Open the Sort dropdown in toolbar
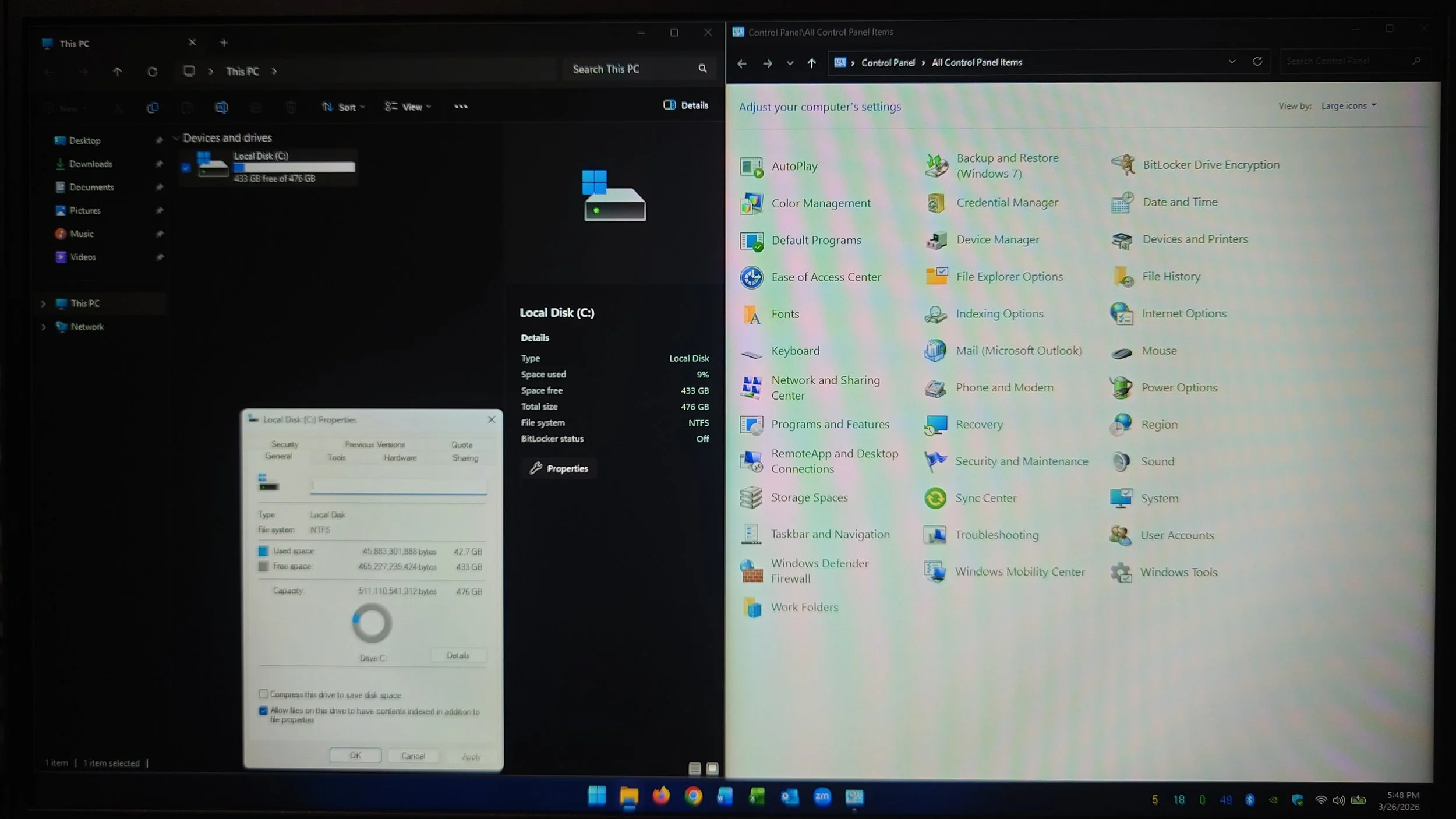The height and width of the screenshot is (819, 1456). tap(344, 107)
